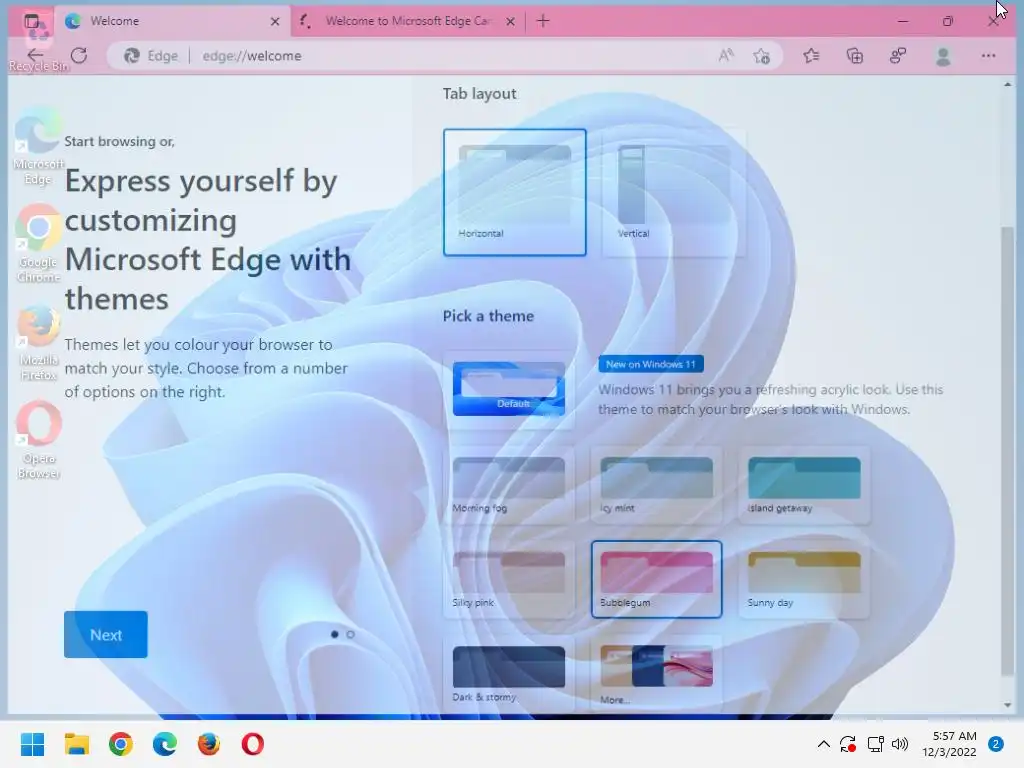Image resolution: width=1024 pixels, height=768 pixels.
Task: Click the New on Windows 11 badge
Action: 651,364
